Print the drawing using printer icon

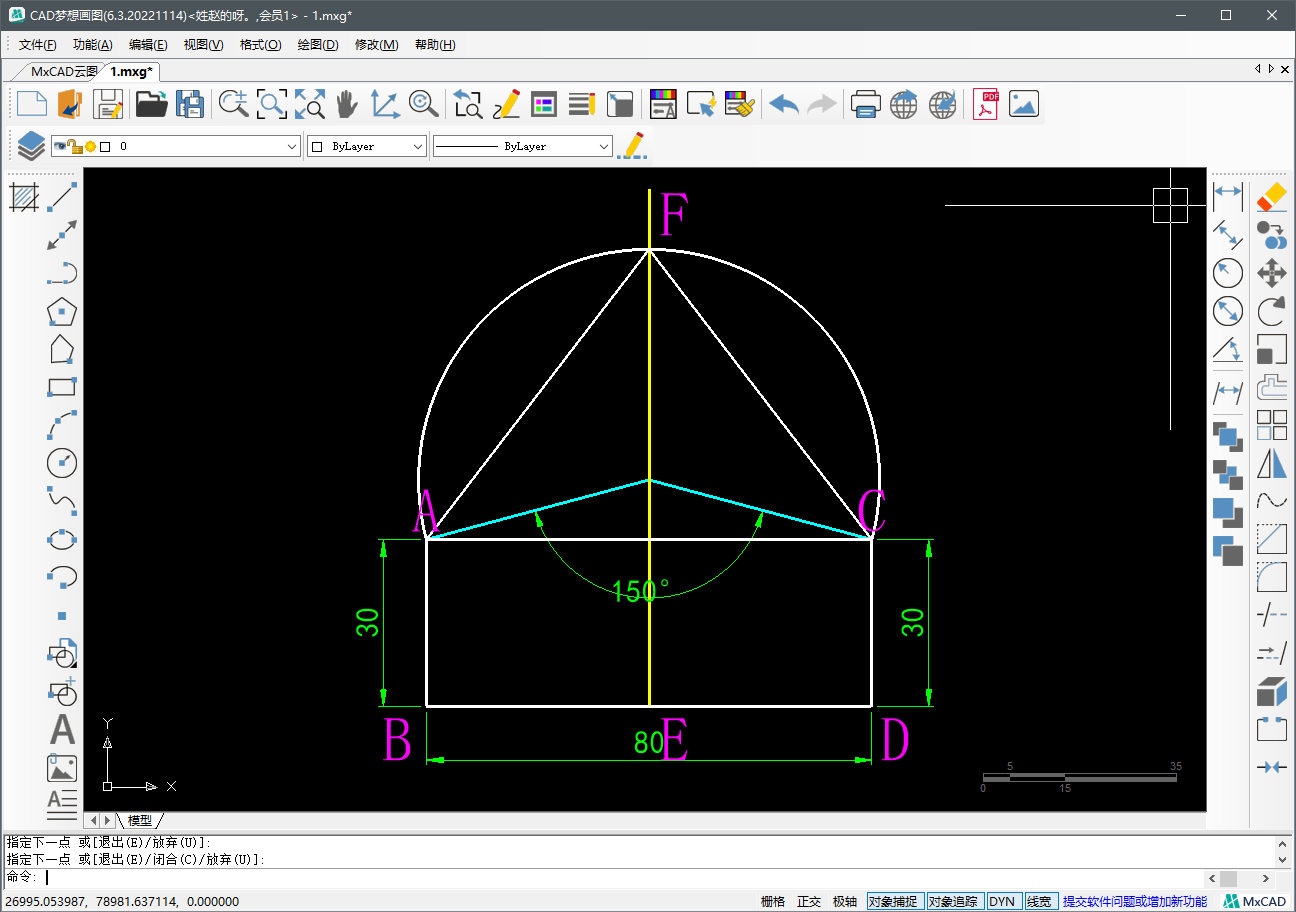(866, 104)
